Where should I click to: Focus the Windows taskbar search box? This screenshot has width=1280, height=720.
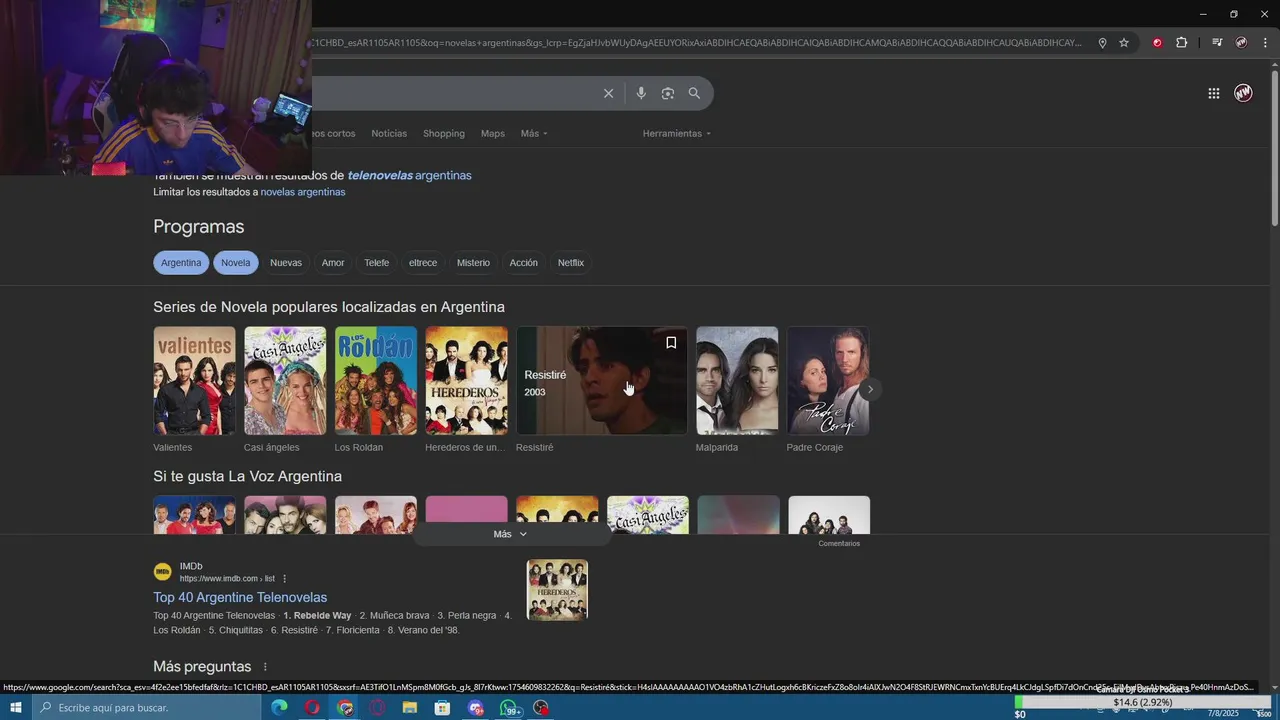146,708
